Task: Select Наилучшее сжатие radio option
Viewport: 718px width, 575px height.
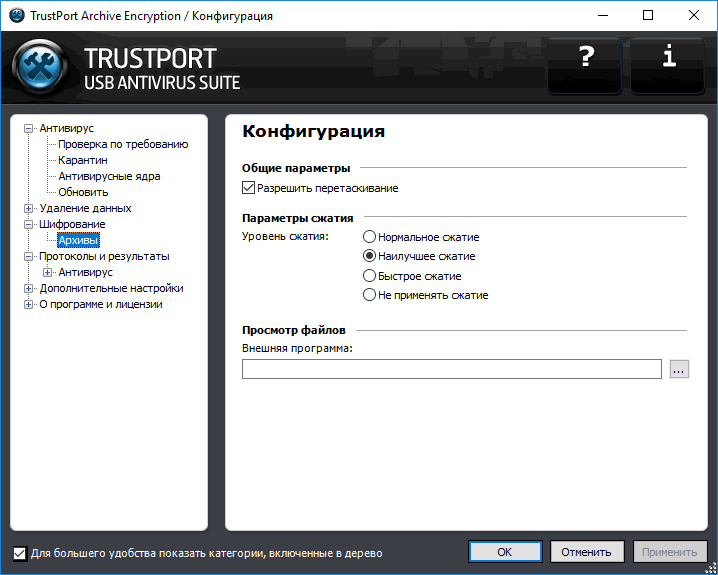Action: (369, 256)
